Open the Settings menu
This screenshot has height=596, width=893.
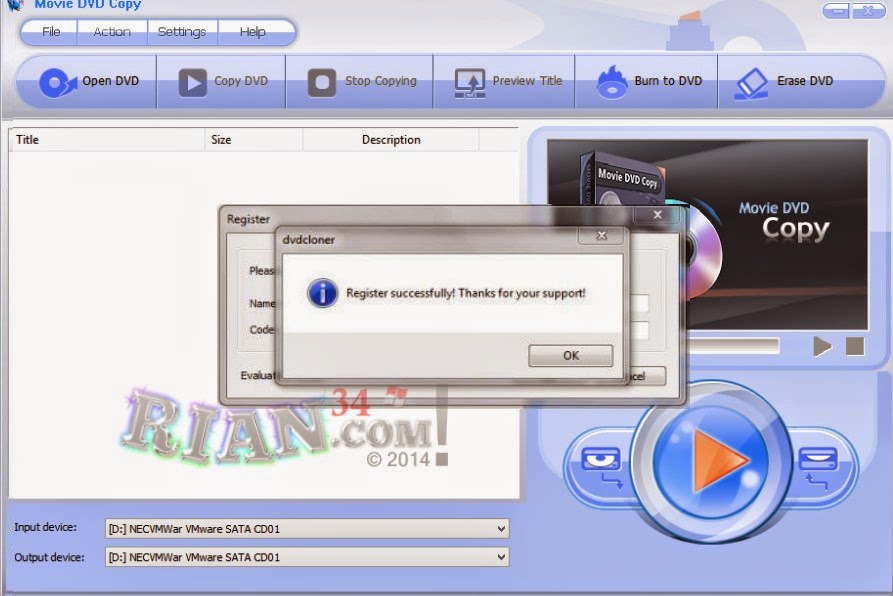(182, 32)
